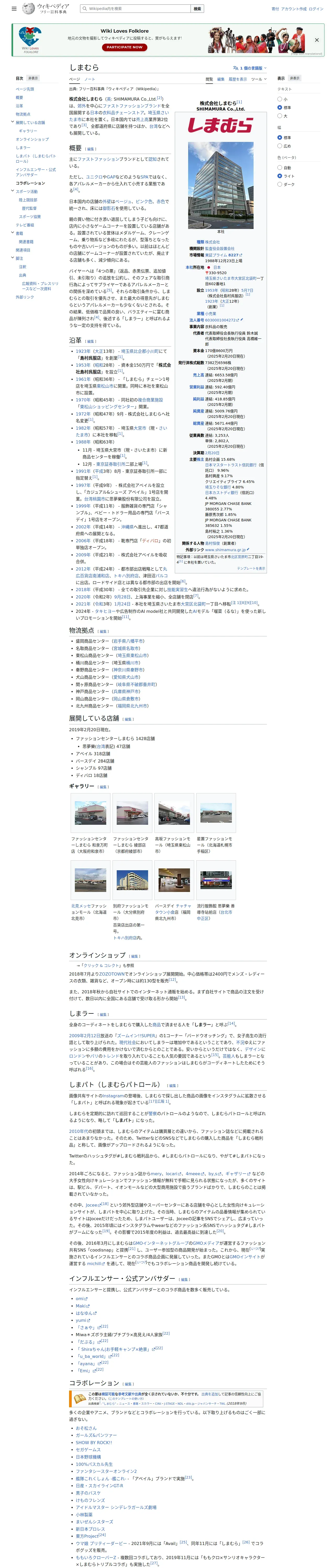Collapse 展開している店舗 in the contents
The width and height of the screenshot is (336, 1568).
pos(12,122)
